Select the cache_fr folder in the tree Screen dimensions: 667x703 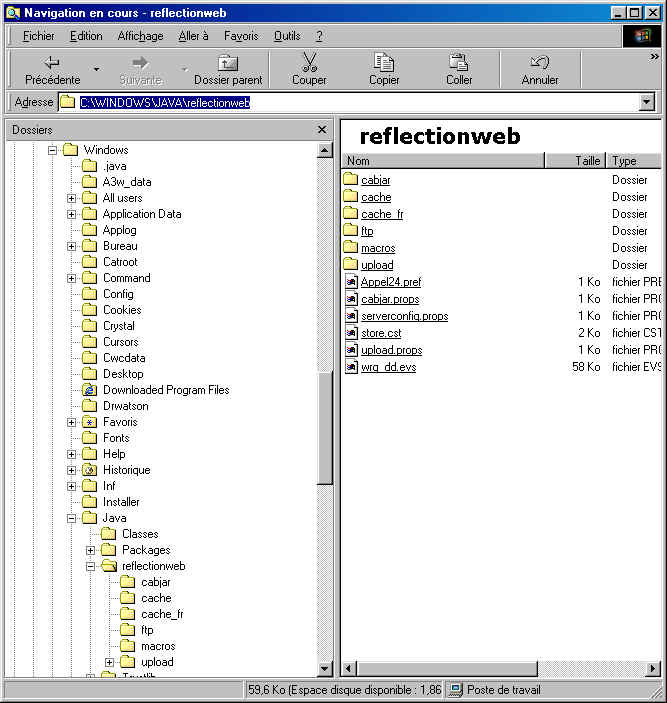[162, 614]
